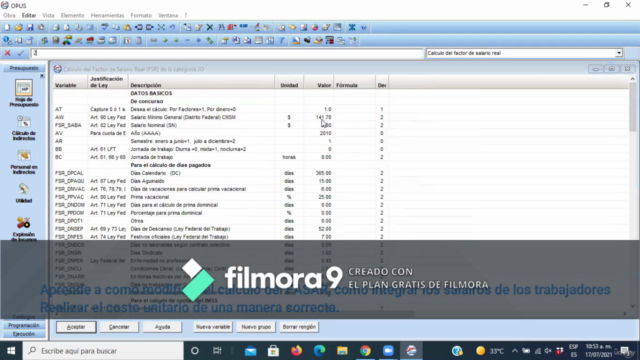Open Personal en Indirectos from the sidebar
The image size is (640, 360).
point(24,162)
